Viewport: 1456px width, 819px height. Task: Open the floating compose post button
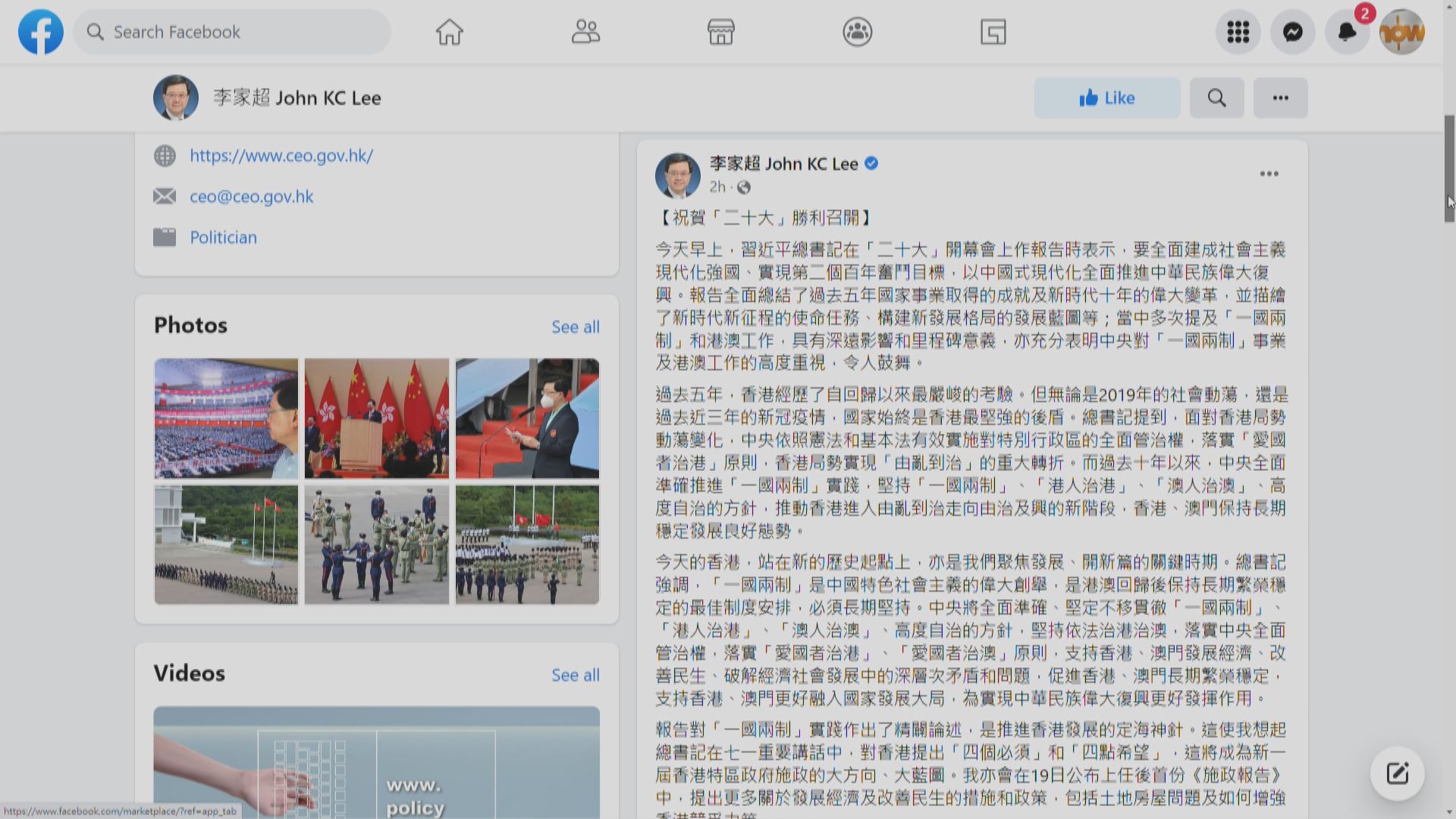pos(1396,773)
